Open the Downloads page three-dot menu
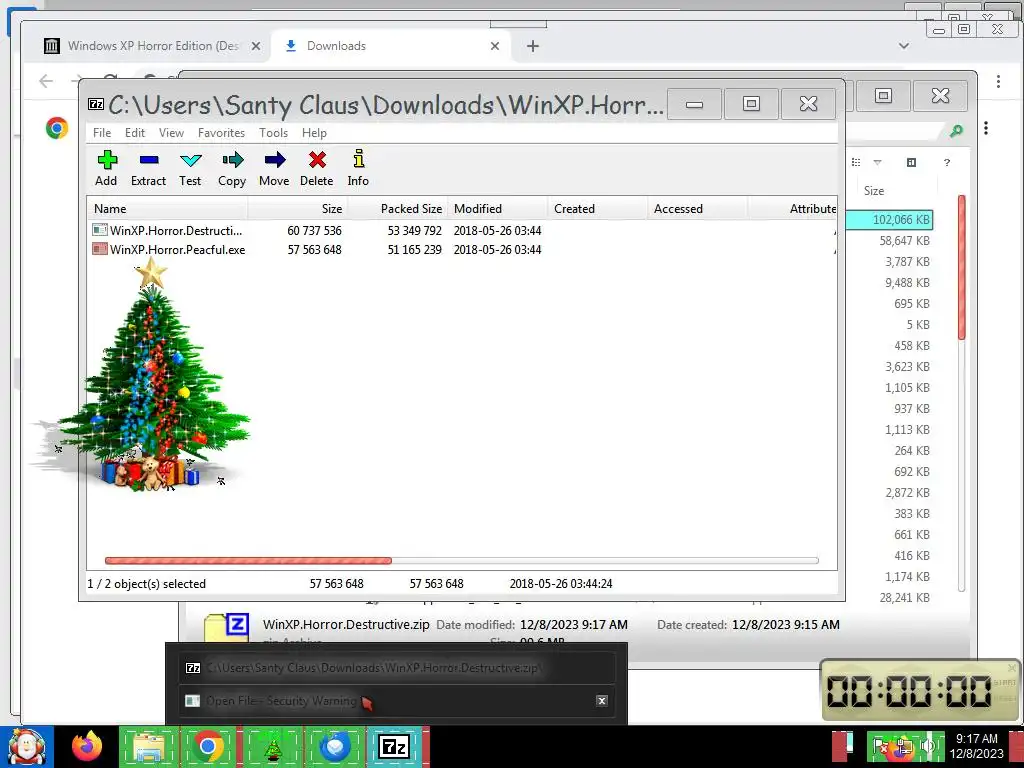Viewport: 1024px width, 768px height. click(986, 129)
